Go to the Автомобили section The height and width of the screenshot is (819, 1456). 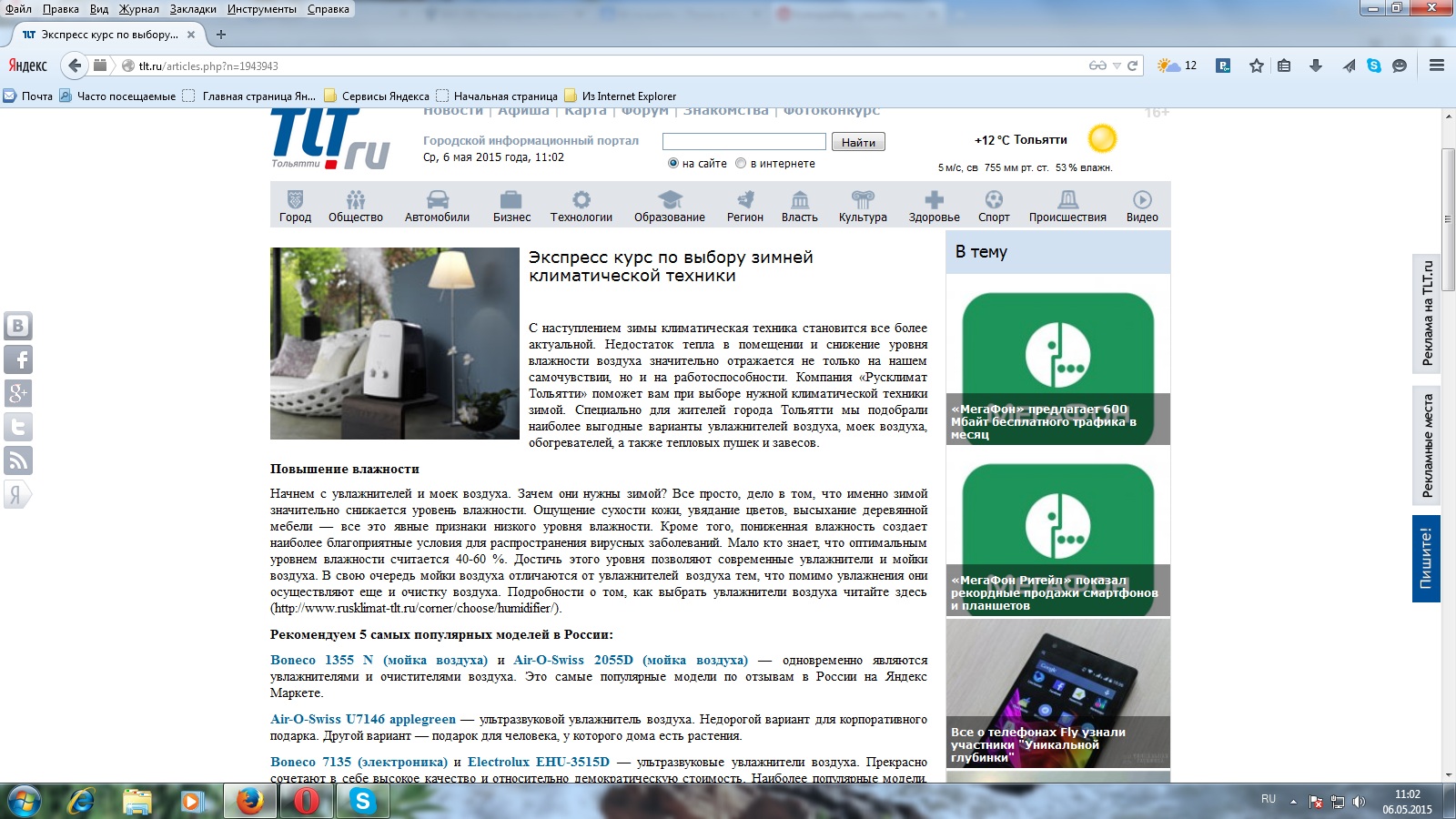[x=437, y=206]
